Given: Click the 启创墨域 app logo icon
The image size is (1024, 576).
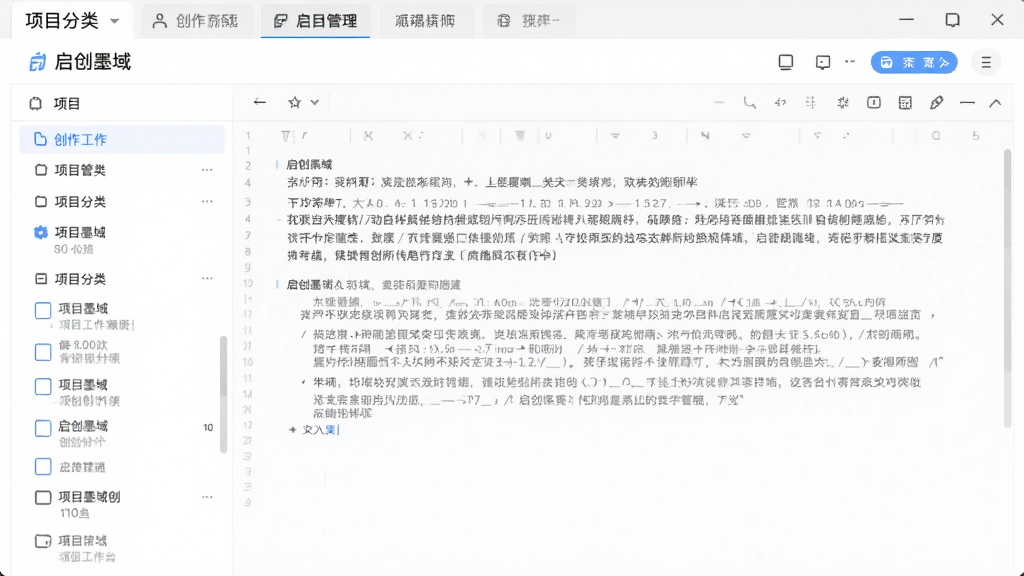Looking at the screenshot, I should (38, 62).
